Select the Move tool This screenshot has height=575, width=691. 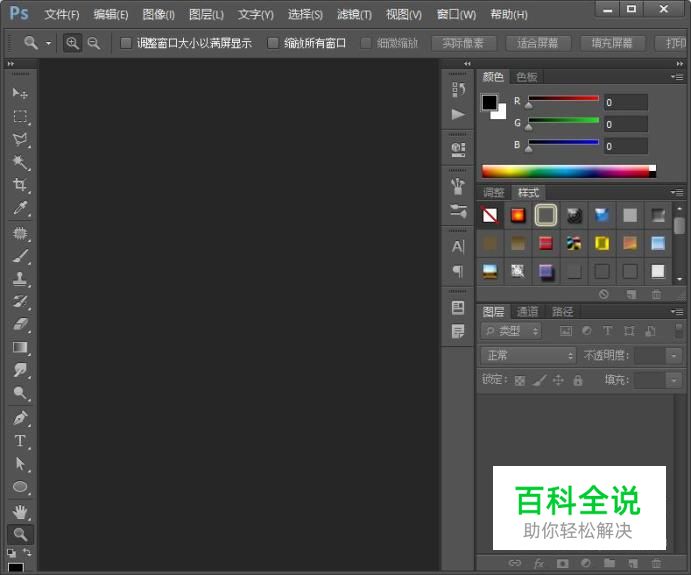20,93
